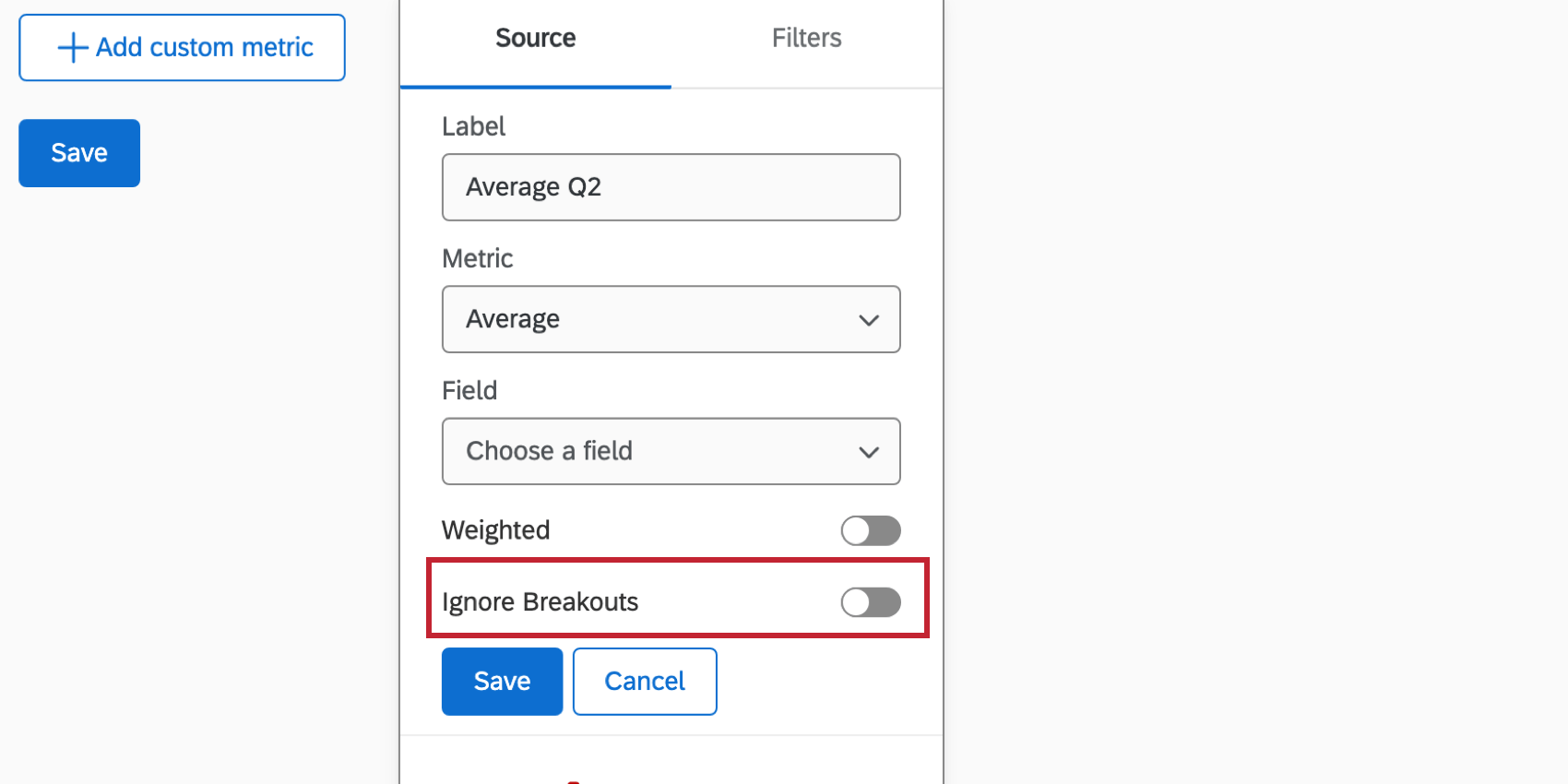Click into the Average Q2 label field
The height and width of the screenshot is (784, 1568).
point(671,187)
